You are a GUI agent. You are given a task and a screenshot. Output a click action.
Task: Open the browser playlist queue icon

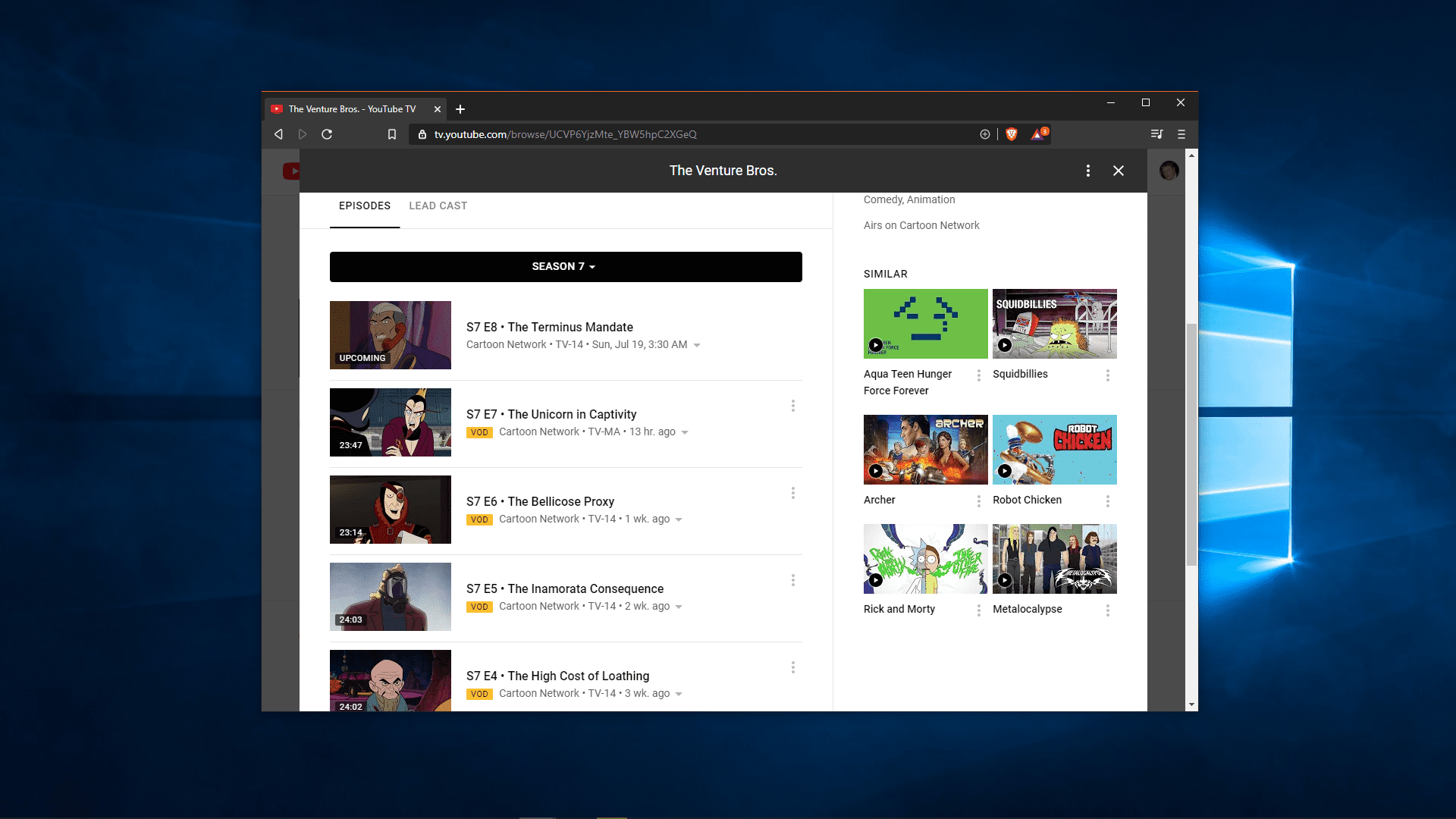click(x=1156, y=134)
